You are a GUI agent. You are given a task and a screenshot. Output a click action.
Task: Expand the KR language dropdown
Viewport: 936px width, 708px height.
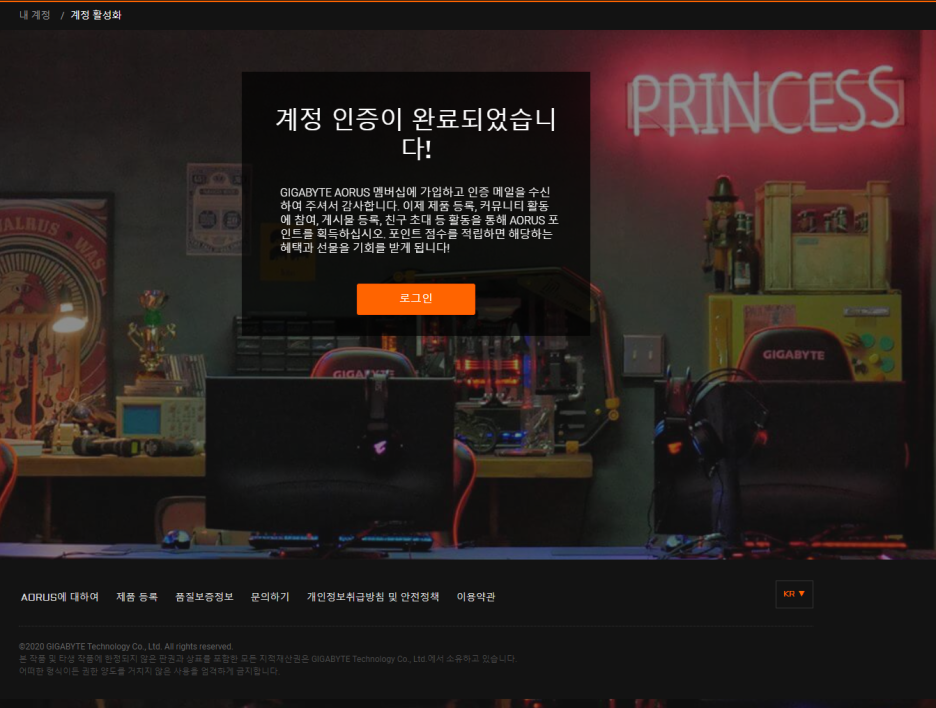click(x=794, y=594)
